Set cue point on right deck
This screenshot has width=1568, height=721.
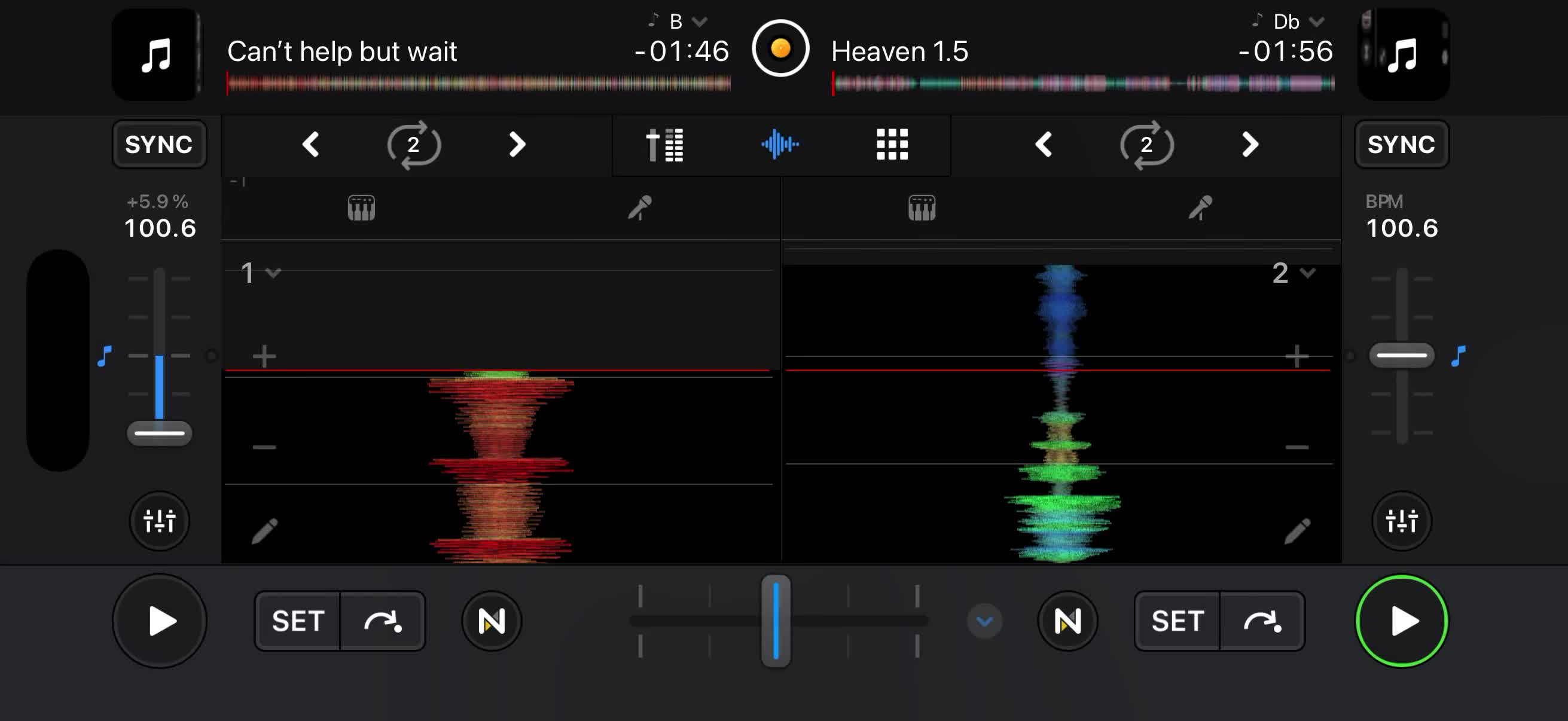pyautogui.click(x=1177, y=621)
